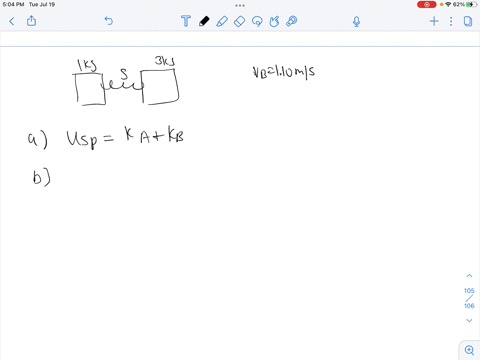Undo the last stroke

click(x=109, y=21)
